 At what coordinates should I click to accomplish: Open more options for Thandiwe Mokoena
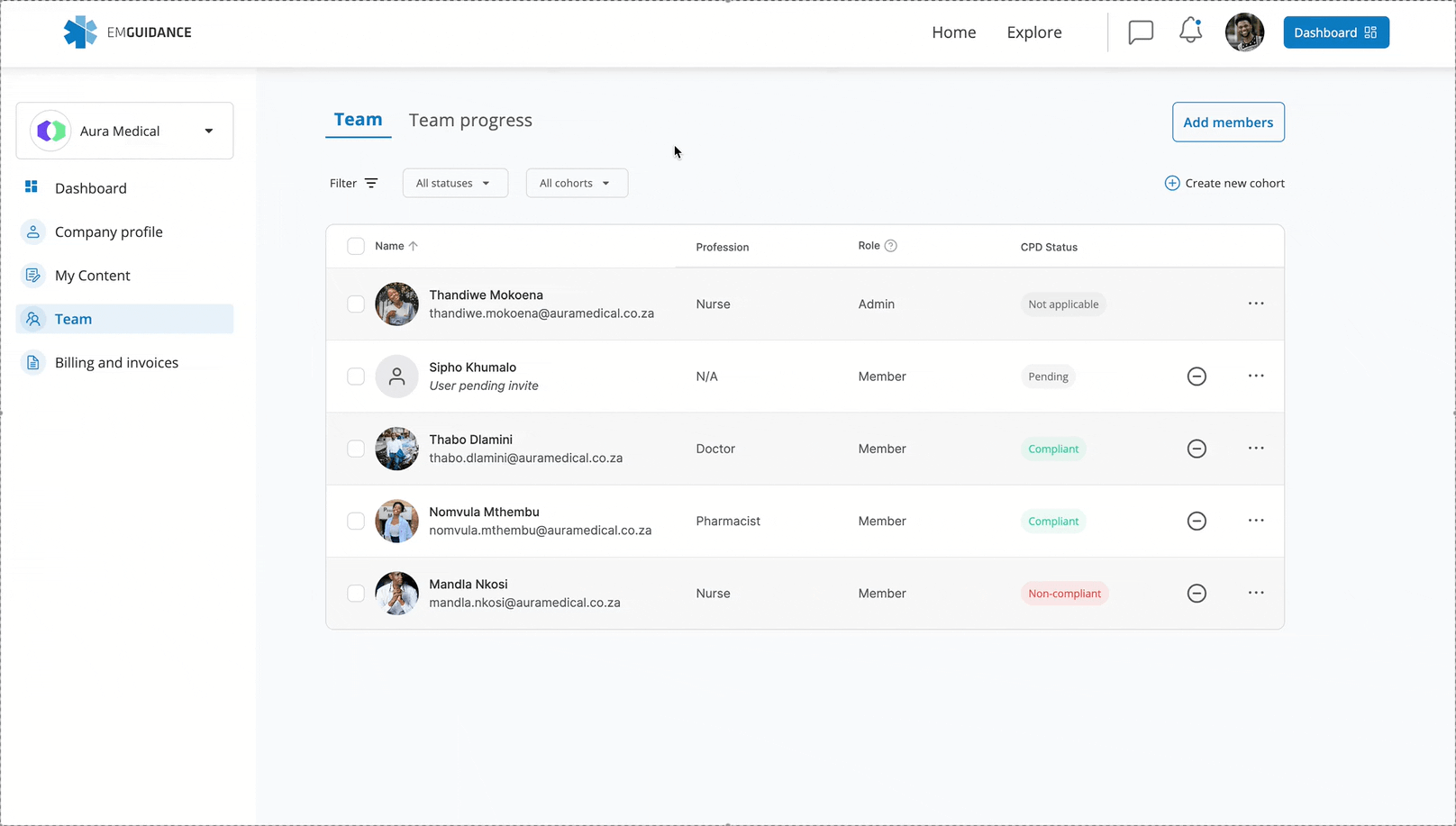(x=1256, y=304)
